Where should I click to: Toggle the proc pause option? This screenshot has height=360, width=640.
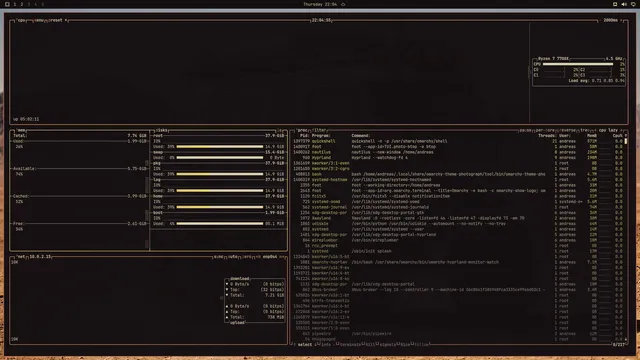[525, 131]
